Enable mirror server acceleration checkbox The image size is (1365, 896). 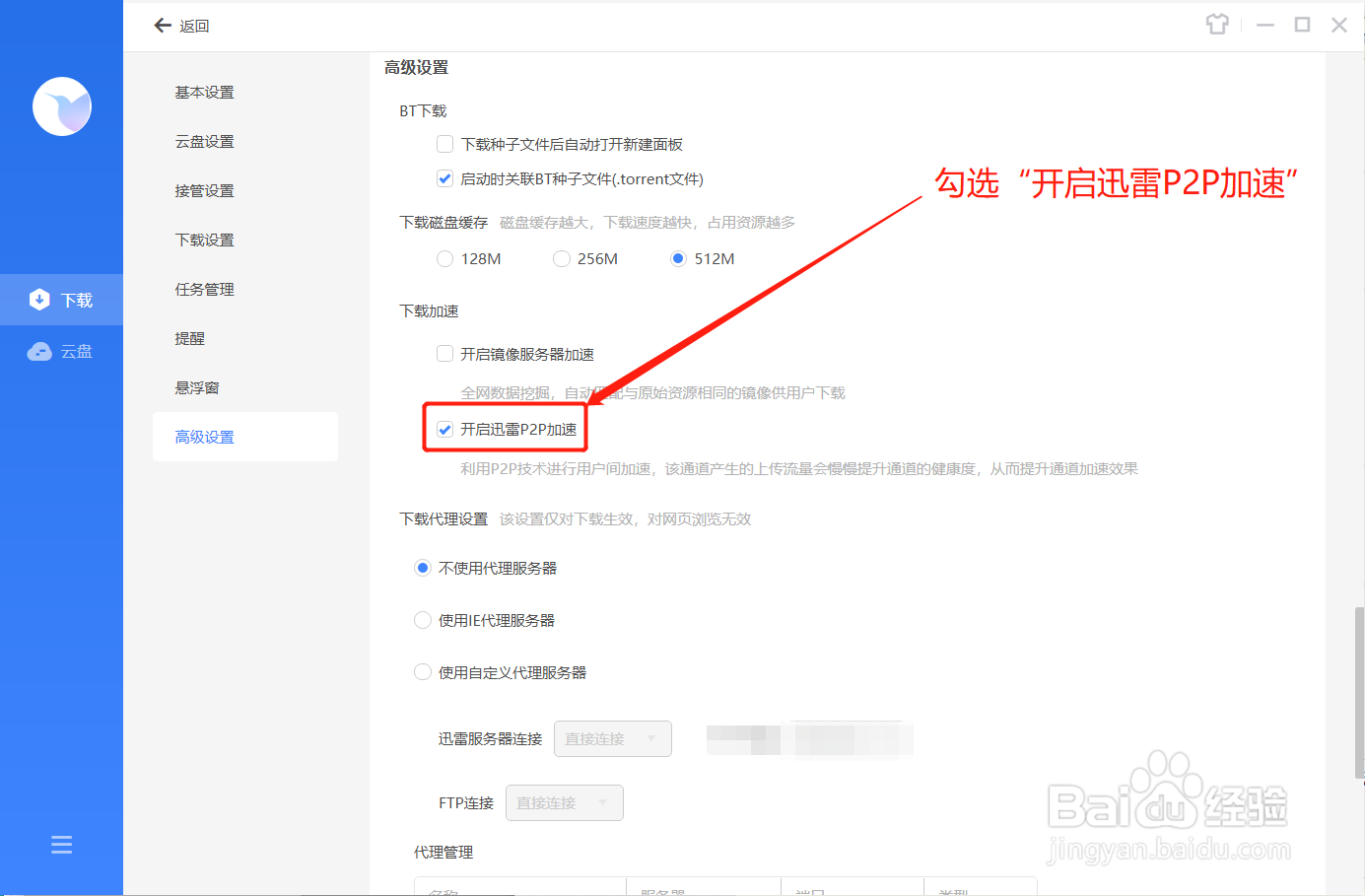[x=444, y=353]
